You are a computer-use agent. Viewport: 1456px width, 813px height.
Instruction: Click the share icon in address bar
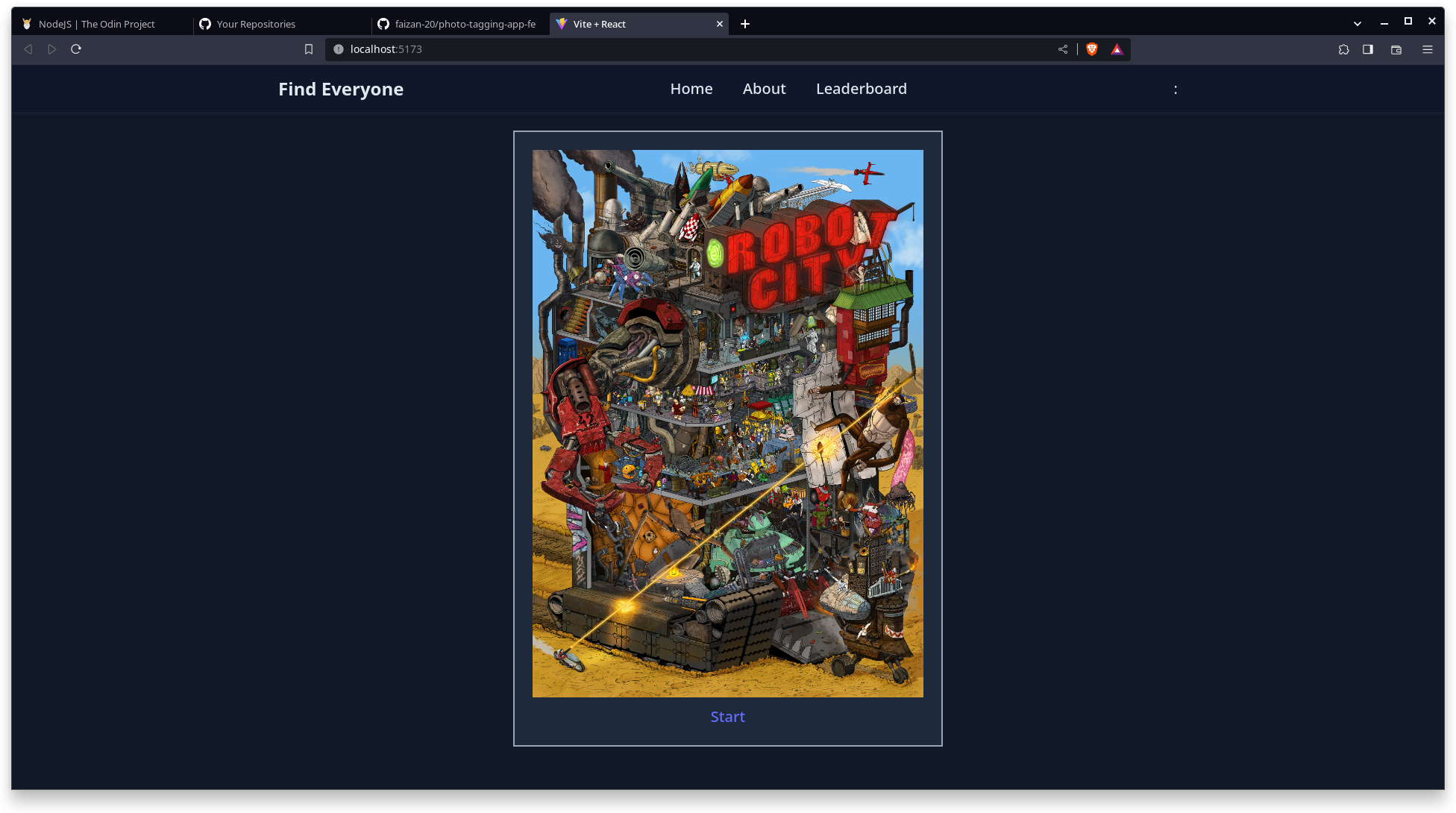tap(1063, 49)
